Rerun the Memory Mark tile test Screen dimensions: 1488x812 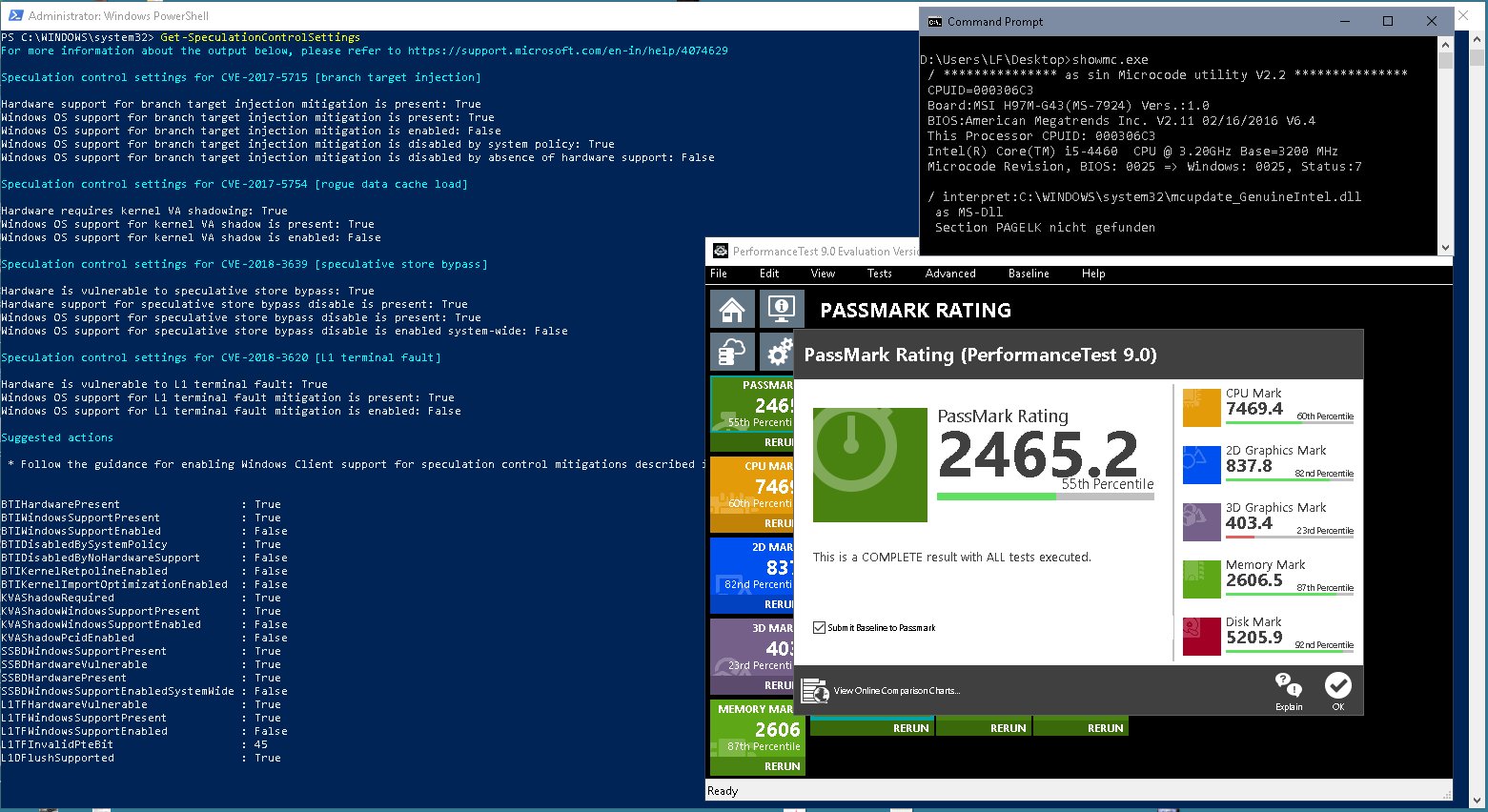point(782,766)
